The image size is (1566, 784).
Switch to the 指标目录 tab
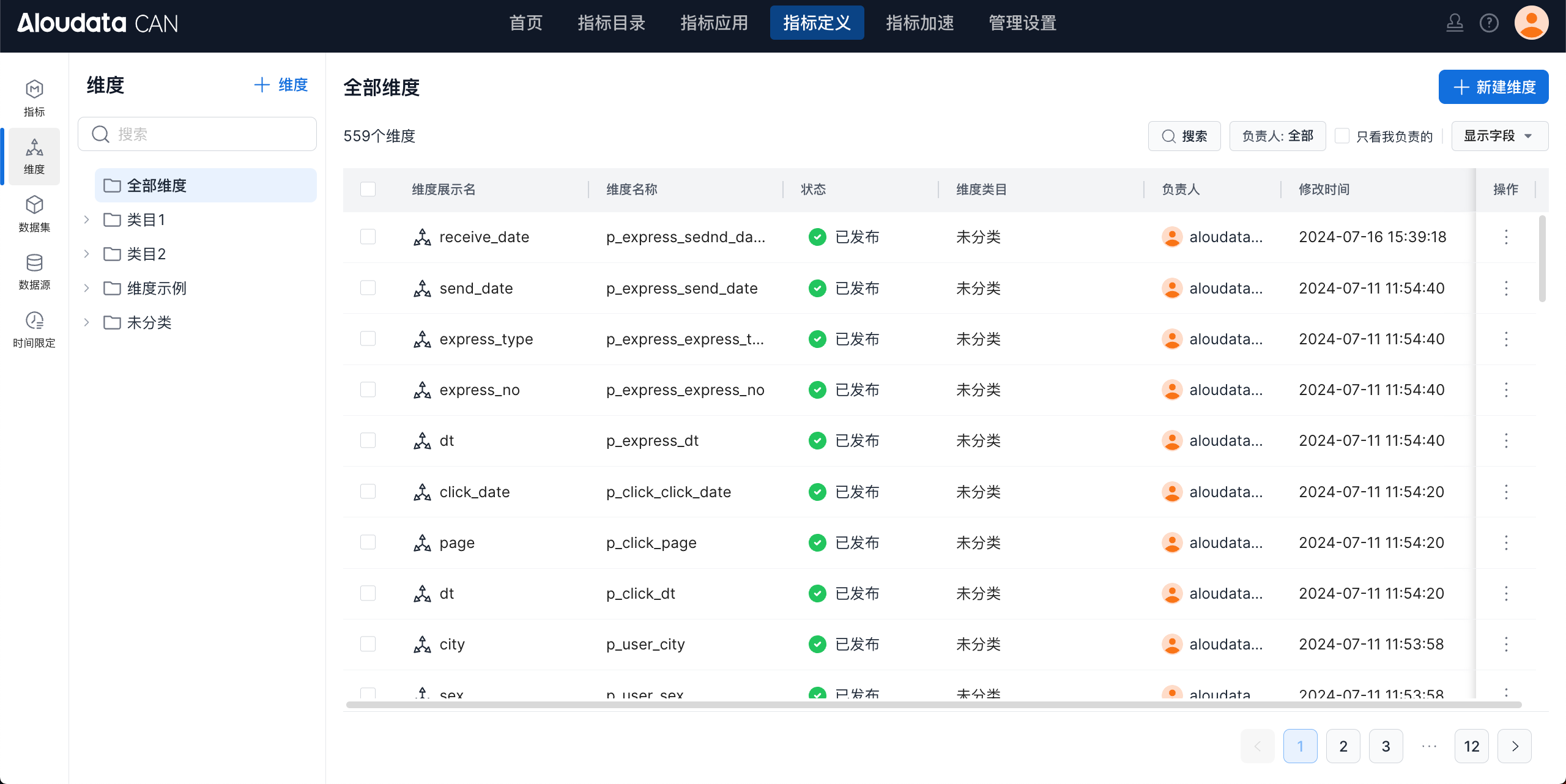pyautogui.click(x=612, y=23)
